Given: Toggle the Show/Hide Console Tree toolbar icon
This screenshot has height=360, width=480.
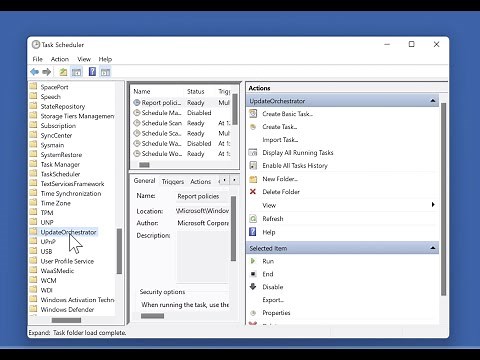Looking at the screenshot, I should point(76,72).
